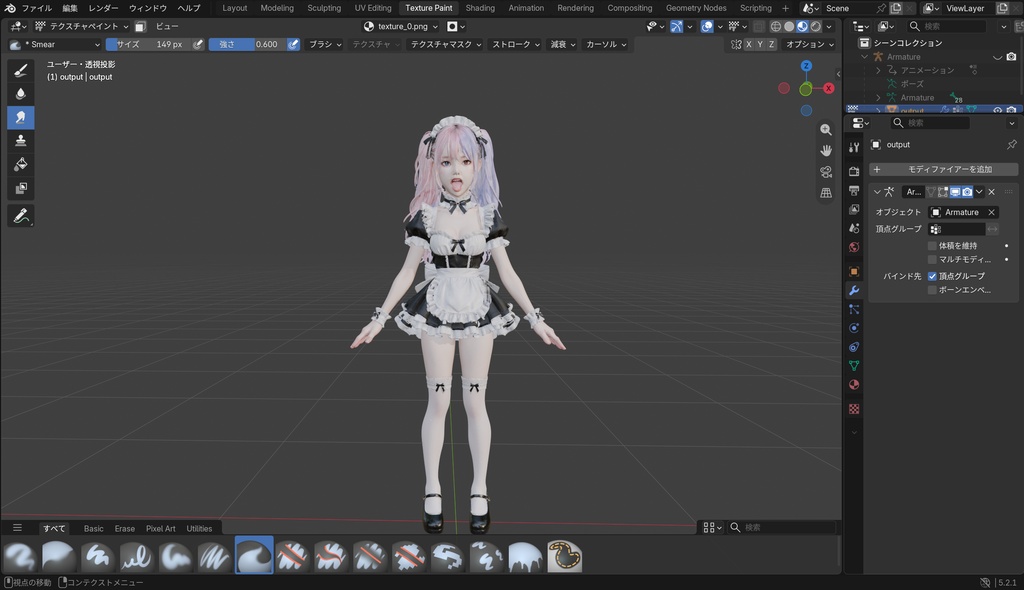Open the Output properties tab icon

click(x=854, y=190)
